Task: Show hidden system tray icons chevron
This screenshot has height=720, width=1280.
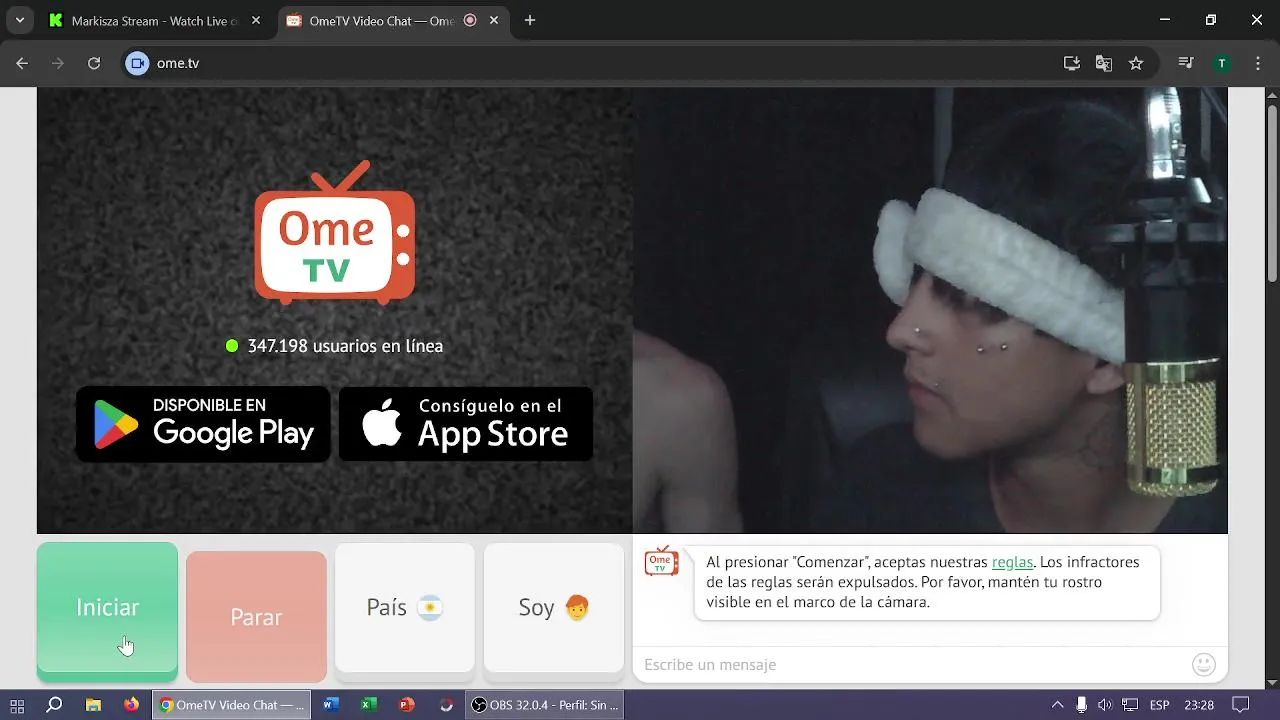Action: coord(1057,705)
